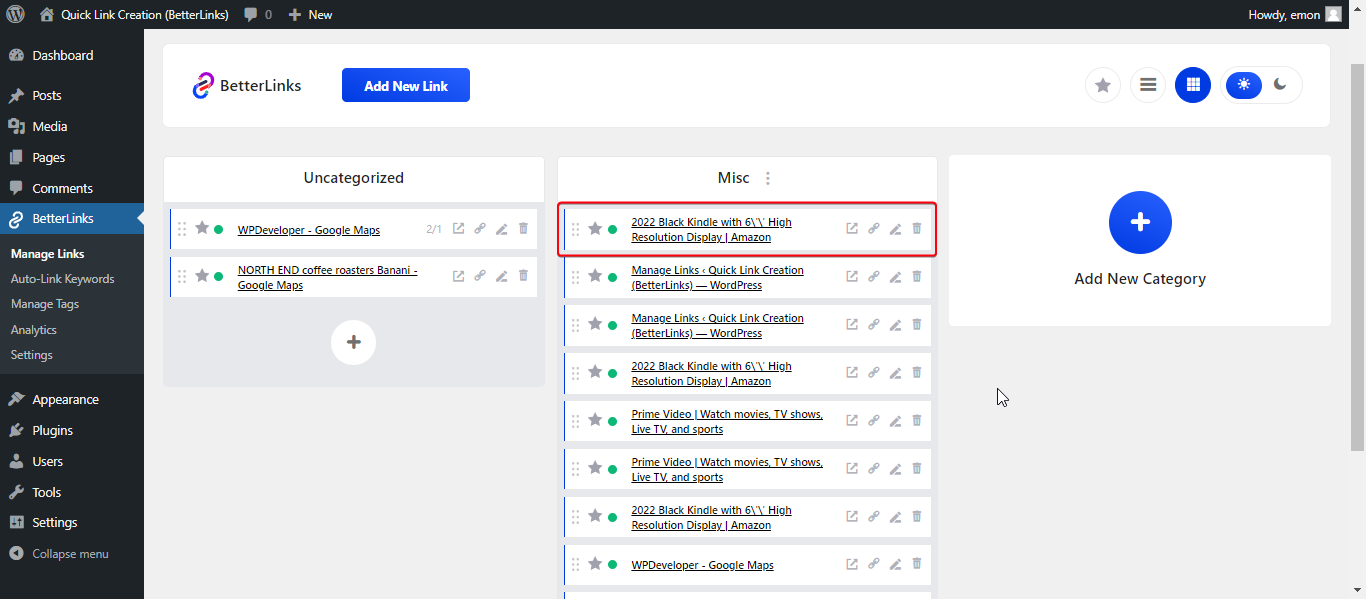Switch the theme to dark mode

[1281, 85]
